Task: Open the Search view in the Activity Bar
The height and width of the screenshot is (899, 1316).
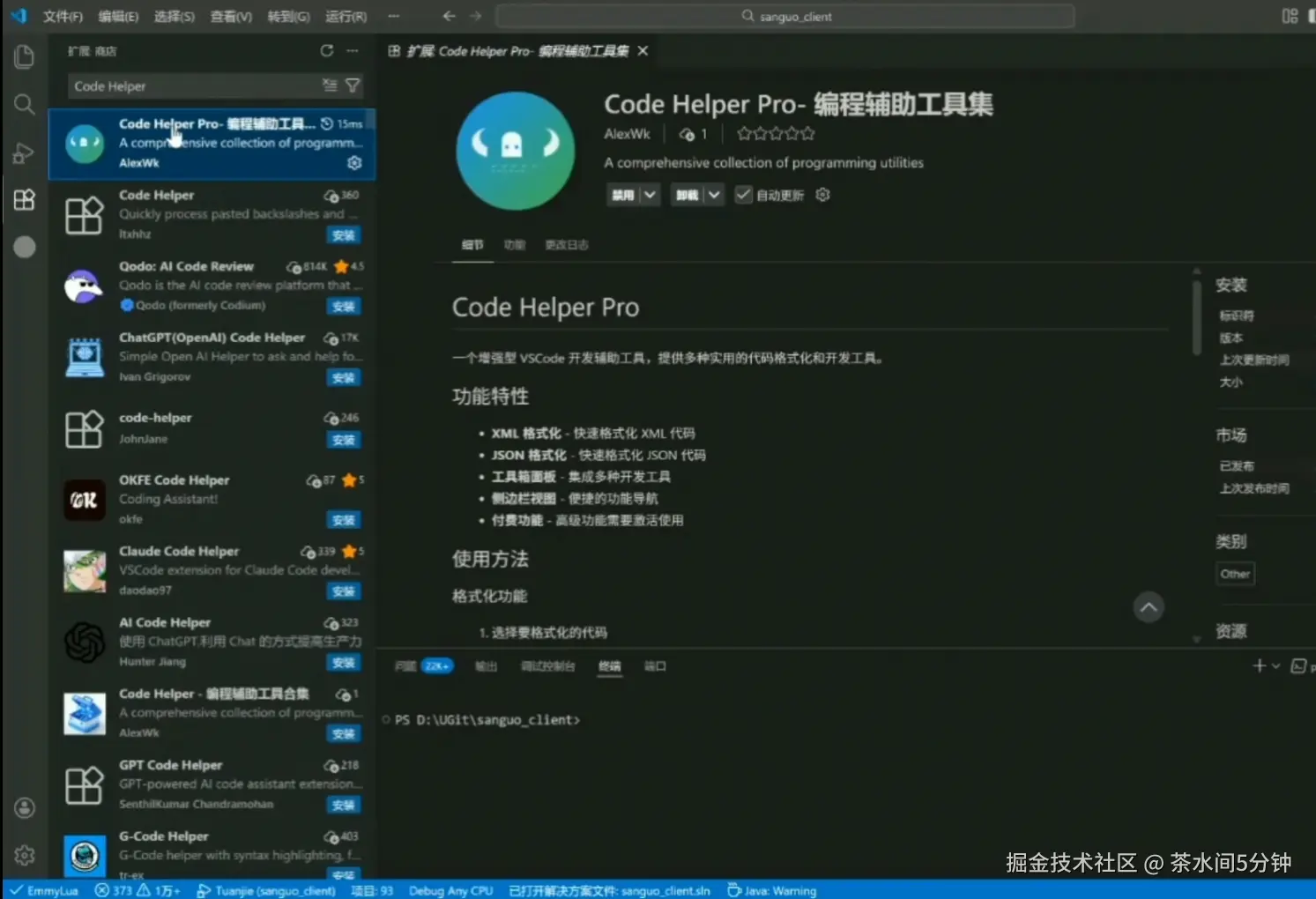Action: [24, 104]
